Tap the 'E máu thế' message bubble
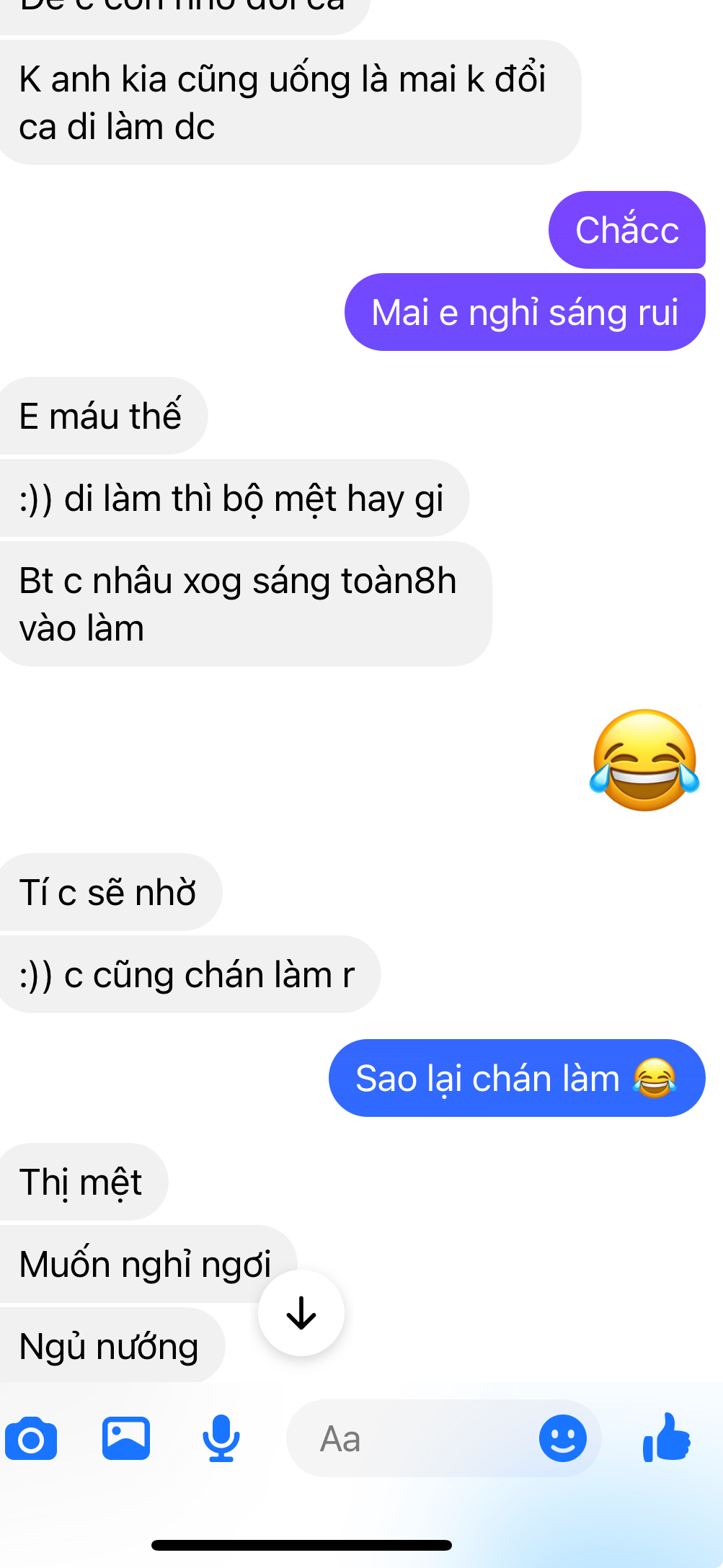The image size is (723, 1568). pos(102,416)
